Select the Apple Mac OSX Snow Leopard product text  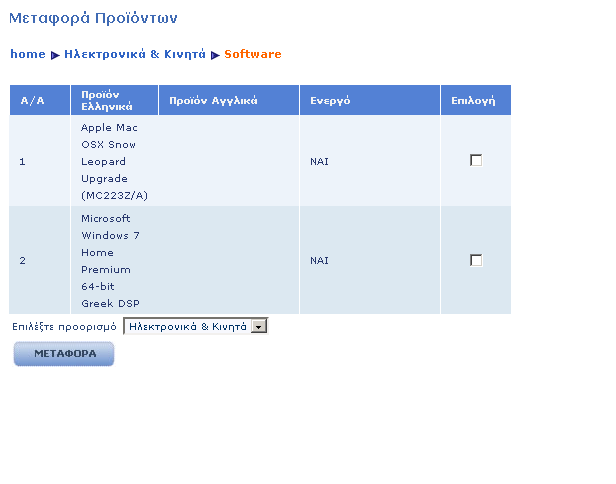pos(114,161)
